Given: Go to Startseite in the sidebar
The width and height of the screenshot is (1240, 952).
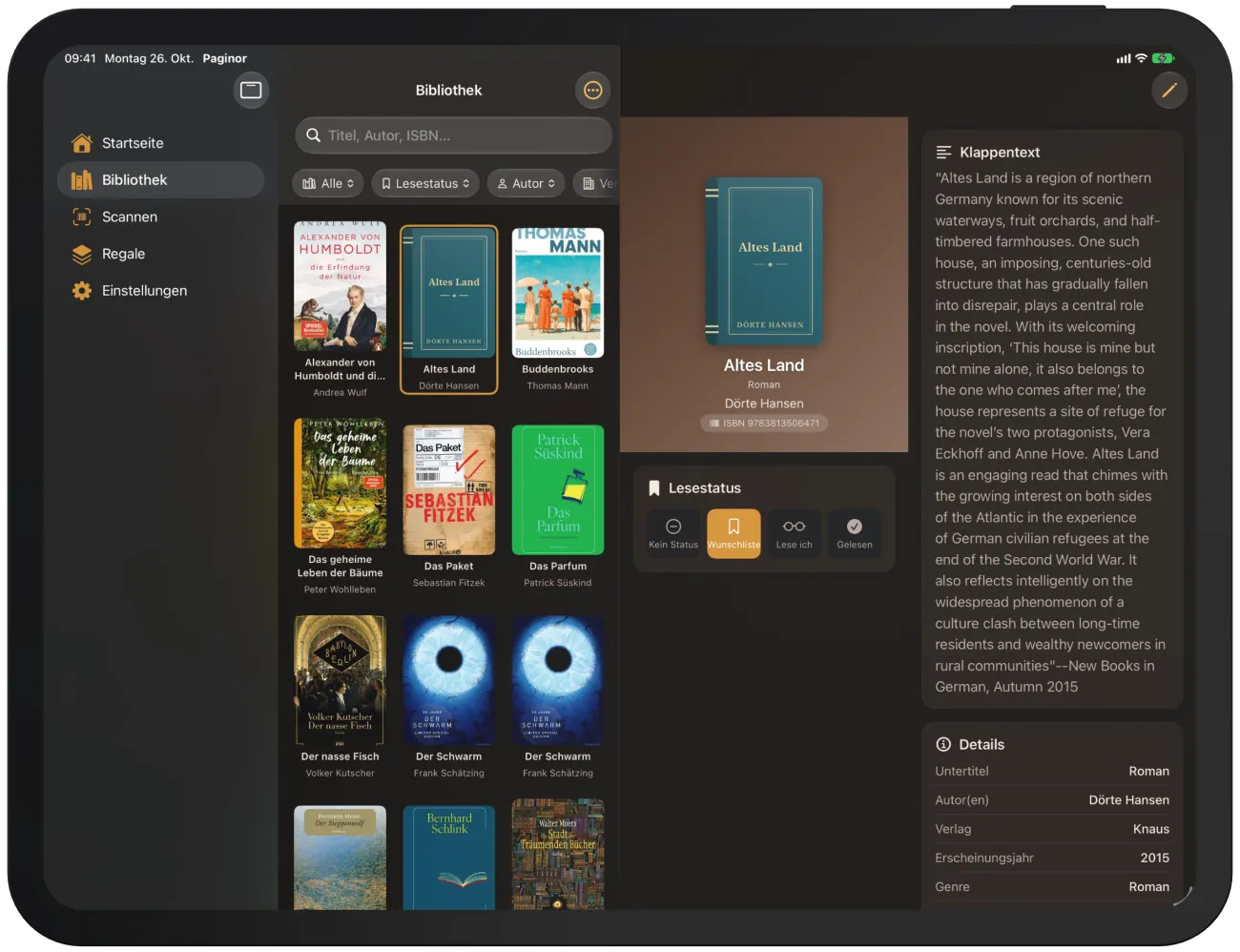Looking at the screenshot, I should (x=160, y=143).
